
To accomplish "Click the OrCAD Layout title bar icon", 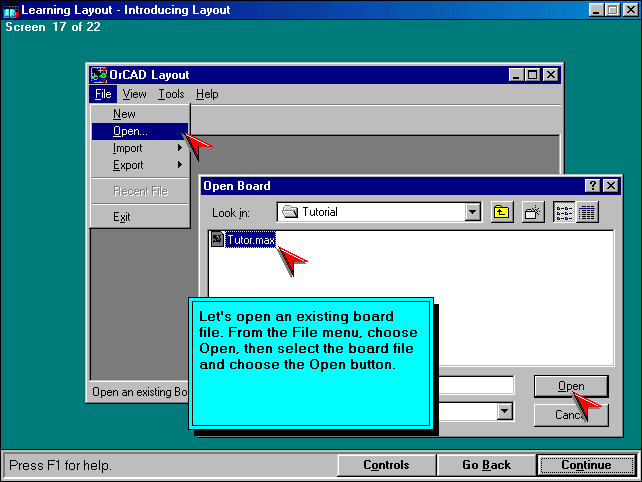I will [x=99, y=75].
